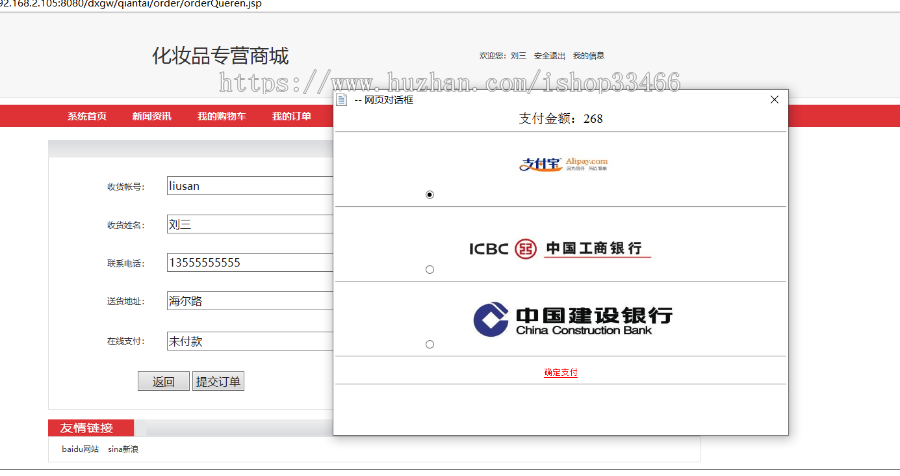The width and height of the screenshot is (900, 476).
Task: Close the 网页对话框 dialog
Action: point(774,100)
